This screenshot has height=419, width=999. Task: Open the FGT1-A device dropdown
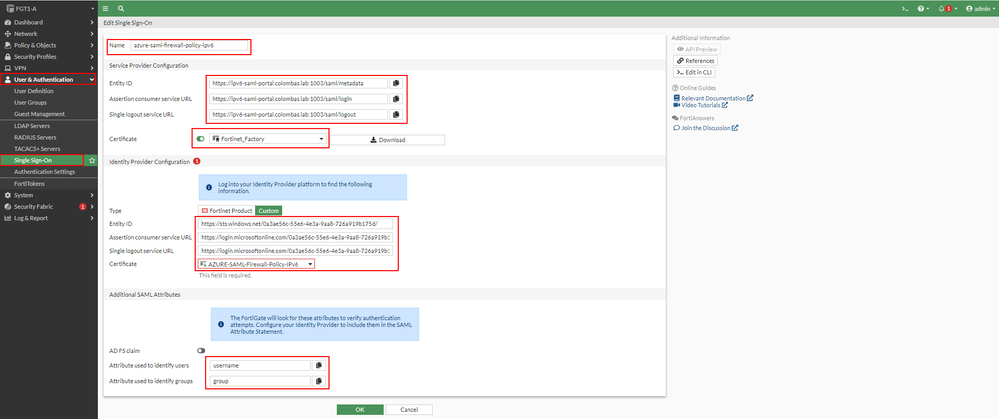pos(49,9)
